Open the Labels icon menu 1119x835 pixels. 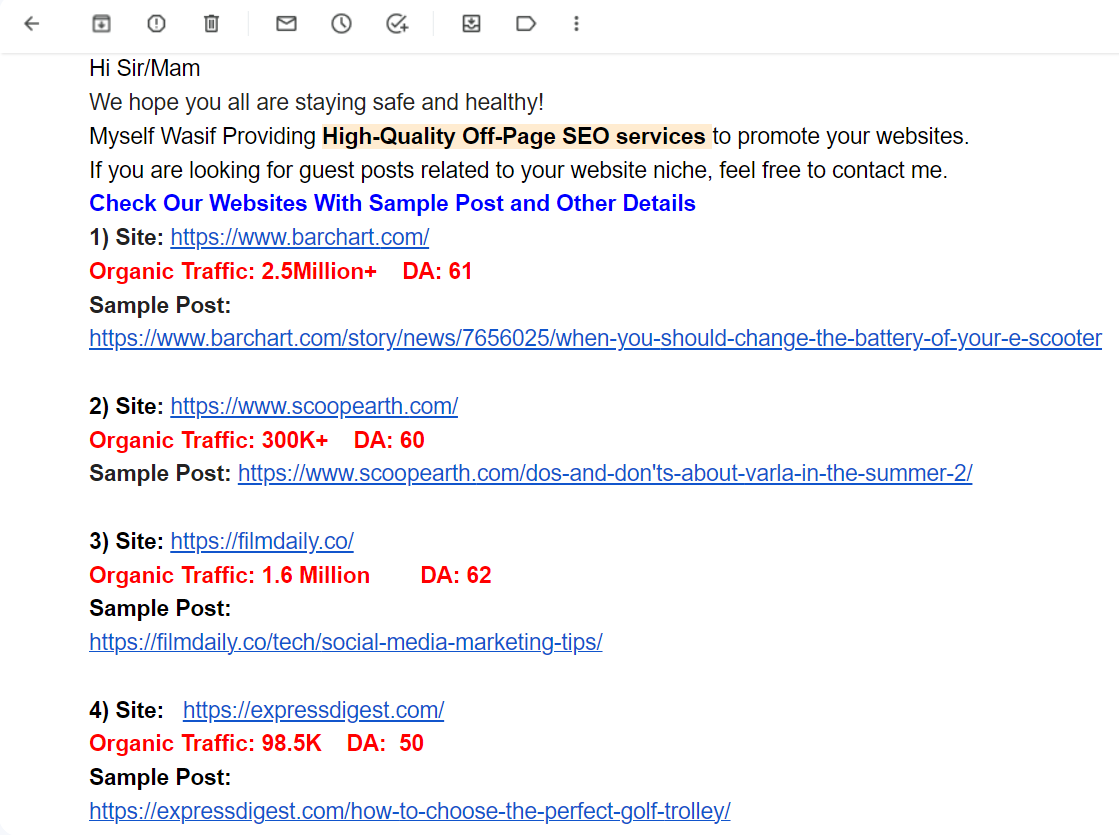tap(526, 24)
